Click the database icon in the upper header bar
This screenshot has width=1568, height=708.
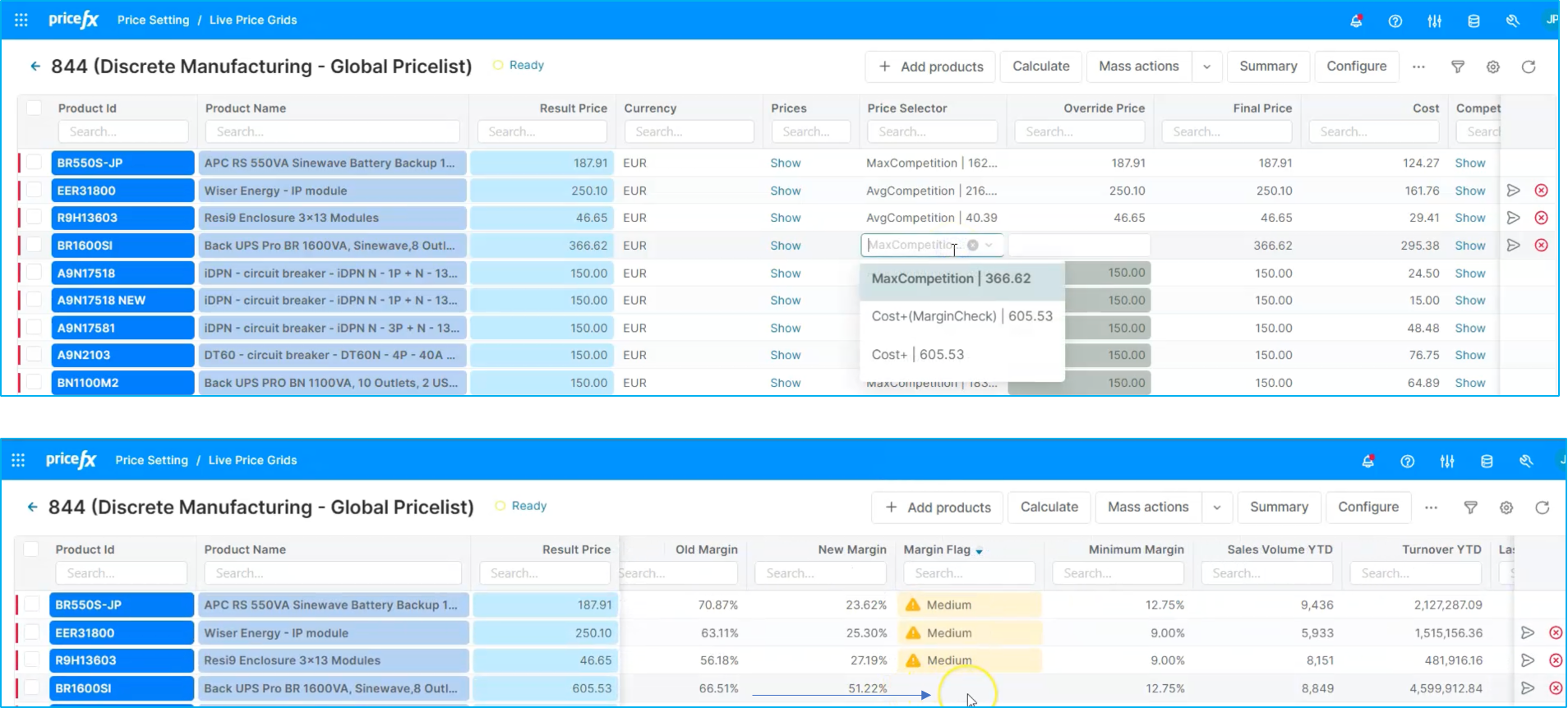coord(1474,21)
